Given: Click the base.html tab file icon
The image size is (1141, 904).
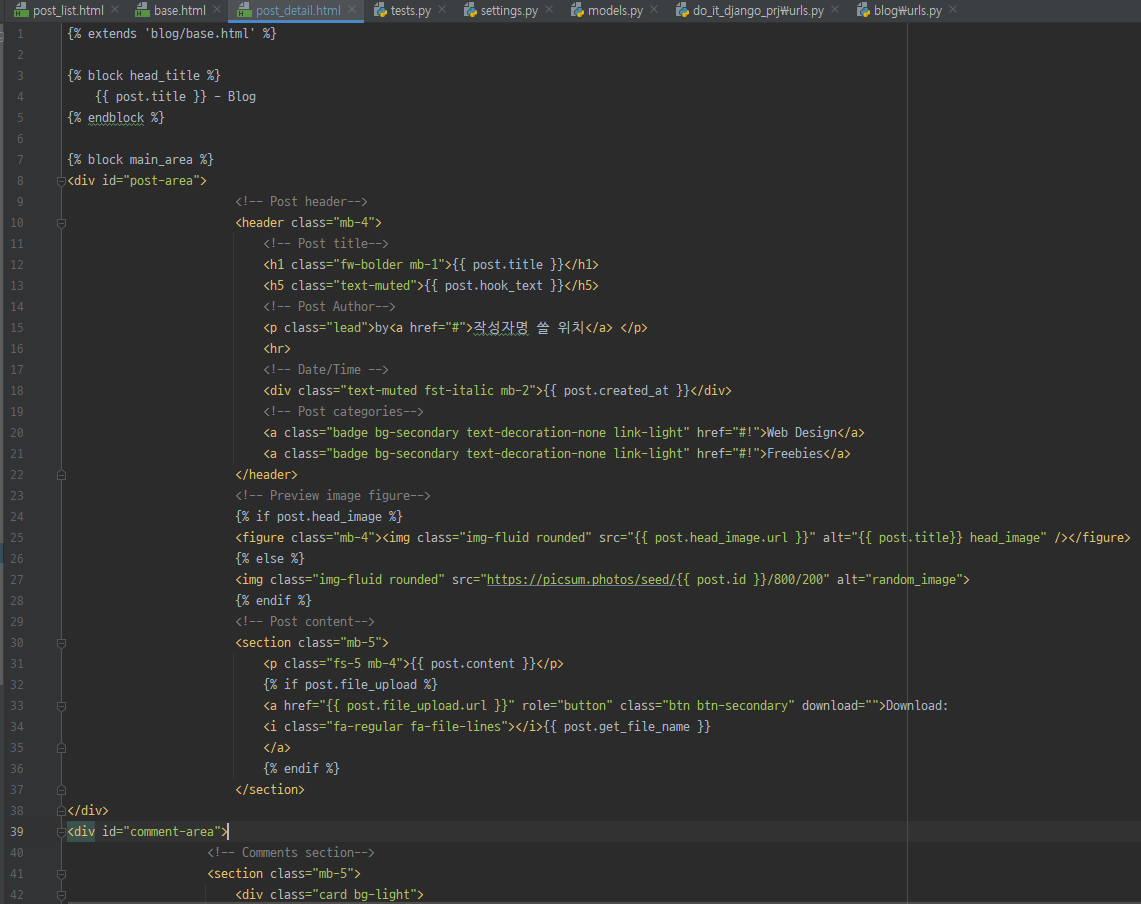Looking at the screenshot, I should 142,10.
